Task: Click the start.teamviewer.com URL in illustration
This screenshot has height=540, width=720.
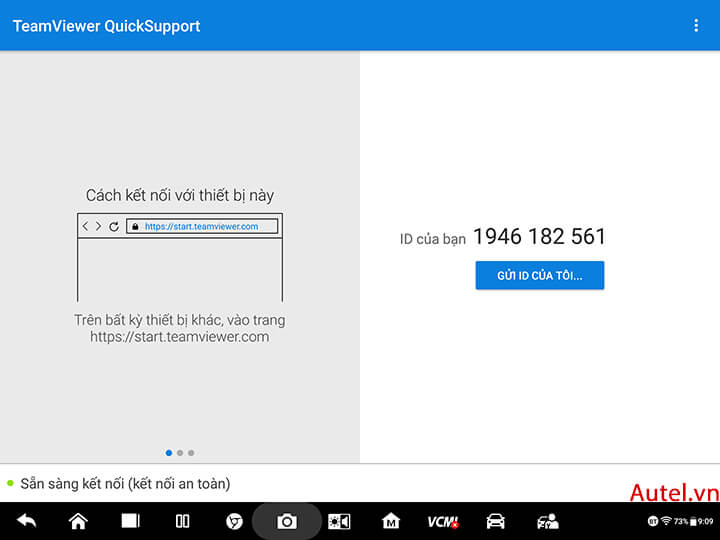Action: click(x=202, y=226)
